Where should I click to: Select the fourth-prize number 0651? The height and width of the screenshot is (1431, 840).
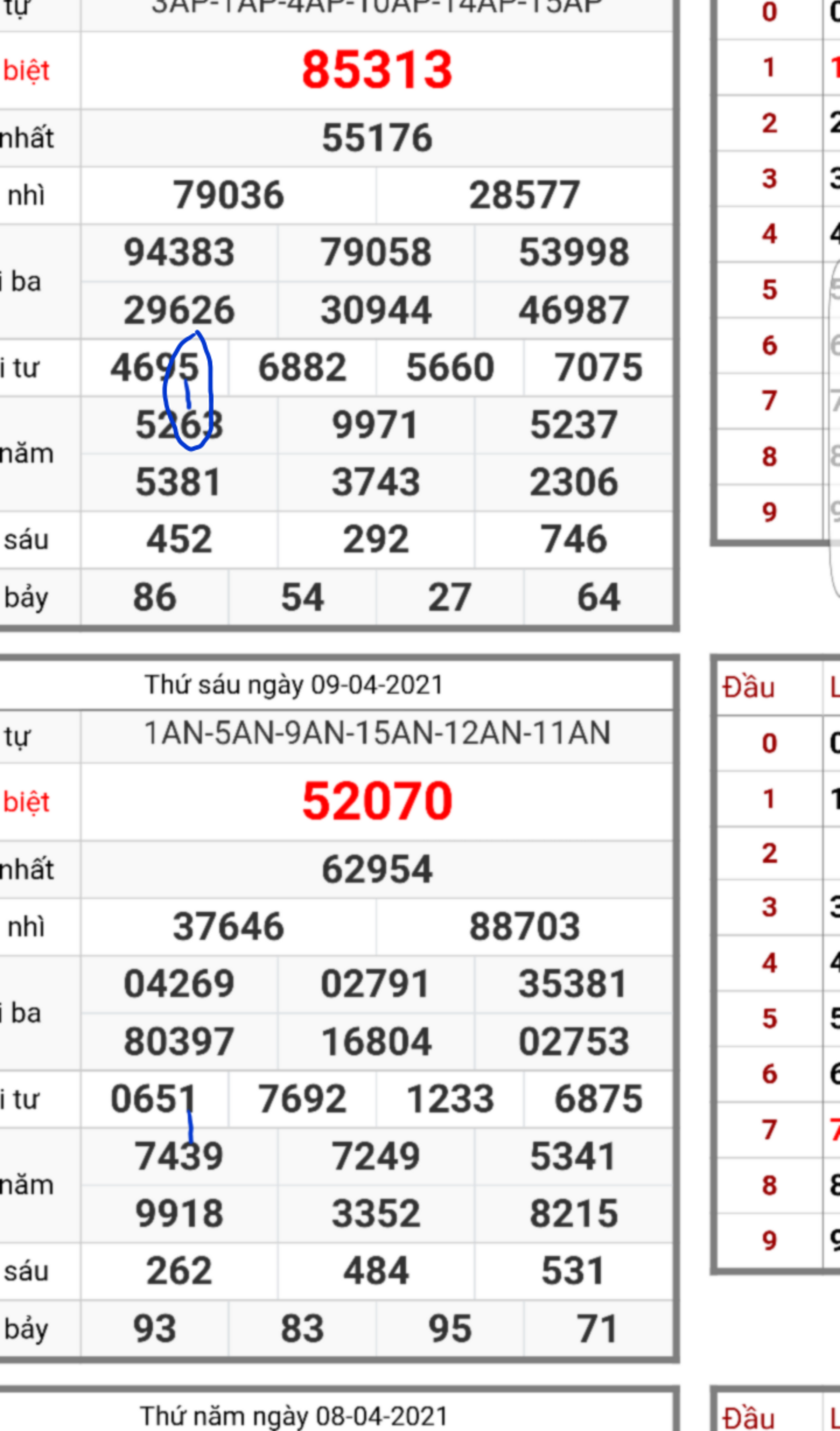153,1099
